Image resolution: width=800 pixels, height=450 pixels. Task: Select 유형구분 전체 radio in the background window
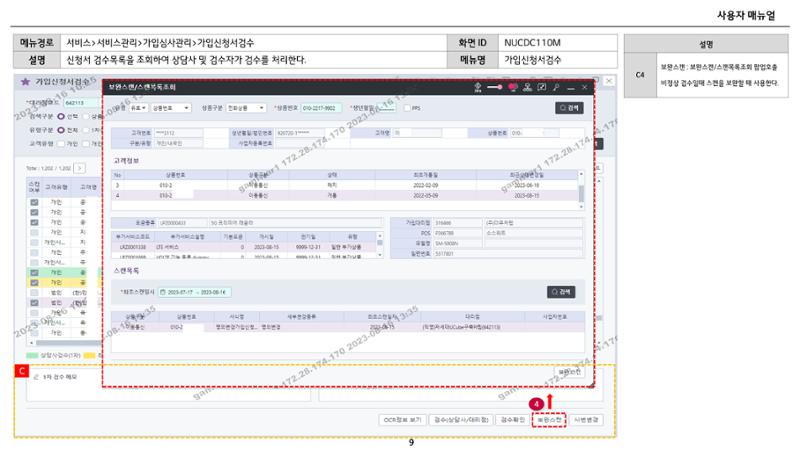[61, 130]
